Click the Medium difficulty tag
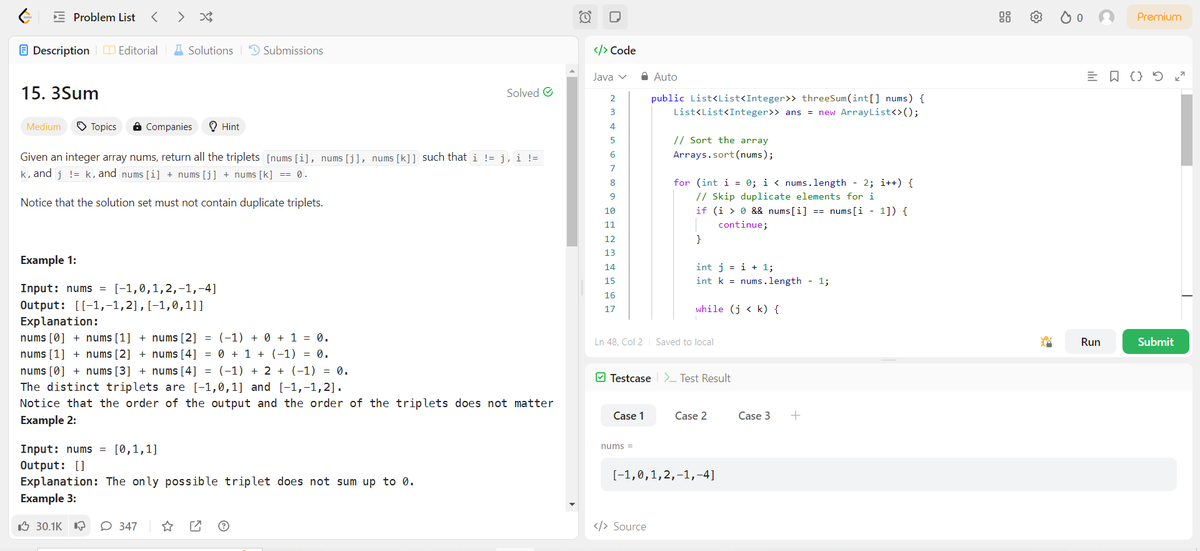The image size is (1200, 551). tap(43, 127)
